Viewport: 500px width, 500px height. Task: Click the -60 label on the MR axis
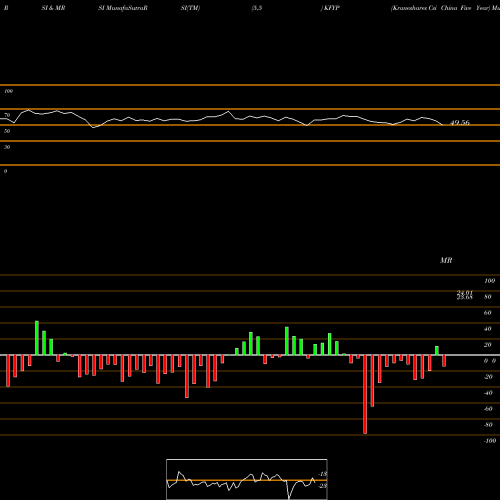click(x=488, y=409)
